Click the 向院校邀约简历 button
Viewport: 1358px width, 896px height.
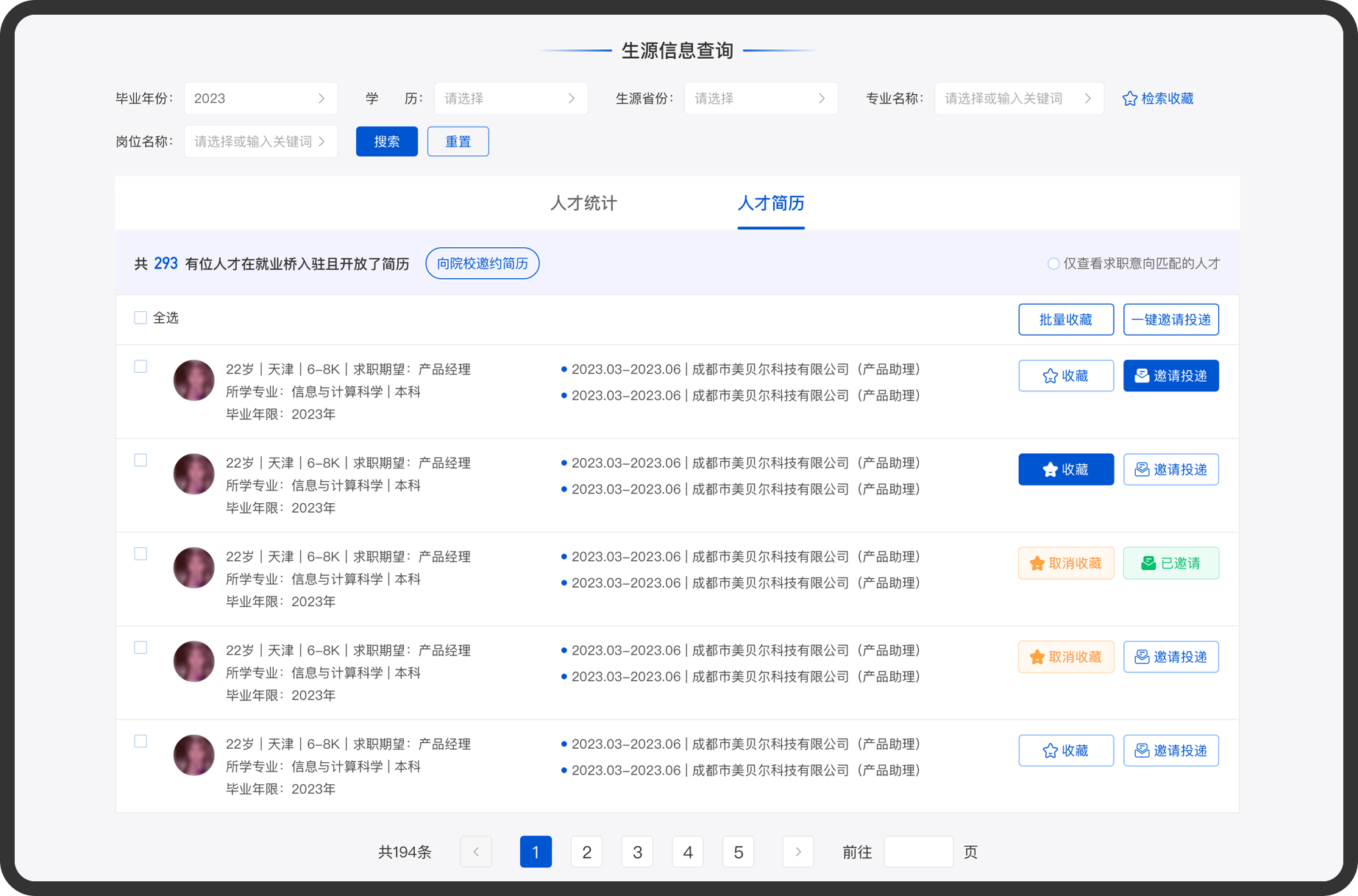click(482, 263)
